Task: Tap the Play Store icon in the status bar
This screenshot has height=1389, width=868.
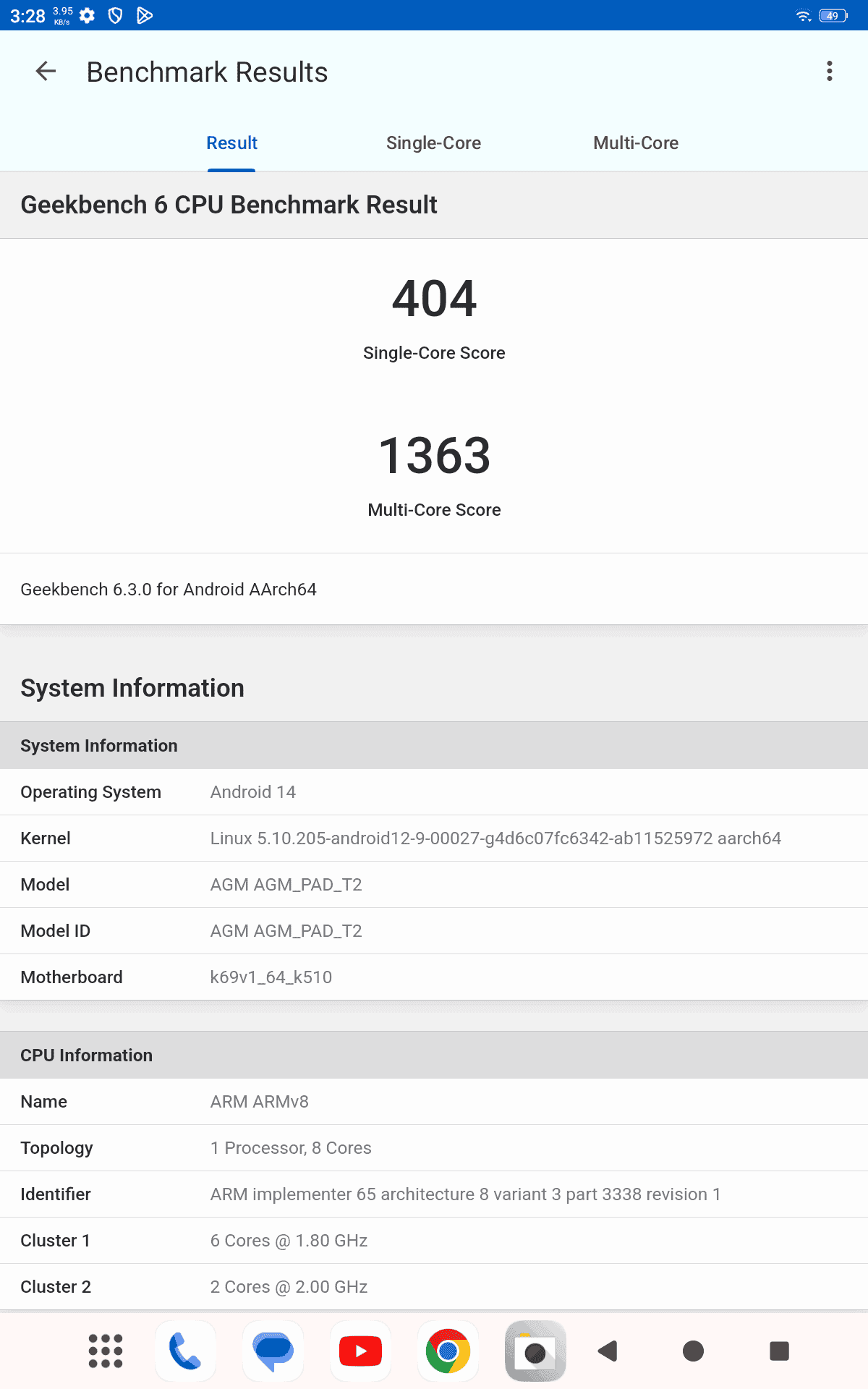Action: (145, 15)
